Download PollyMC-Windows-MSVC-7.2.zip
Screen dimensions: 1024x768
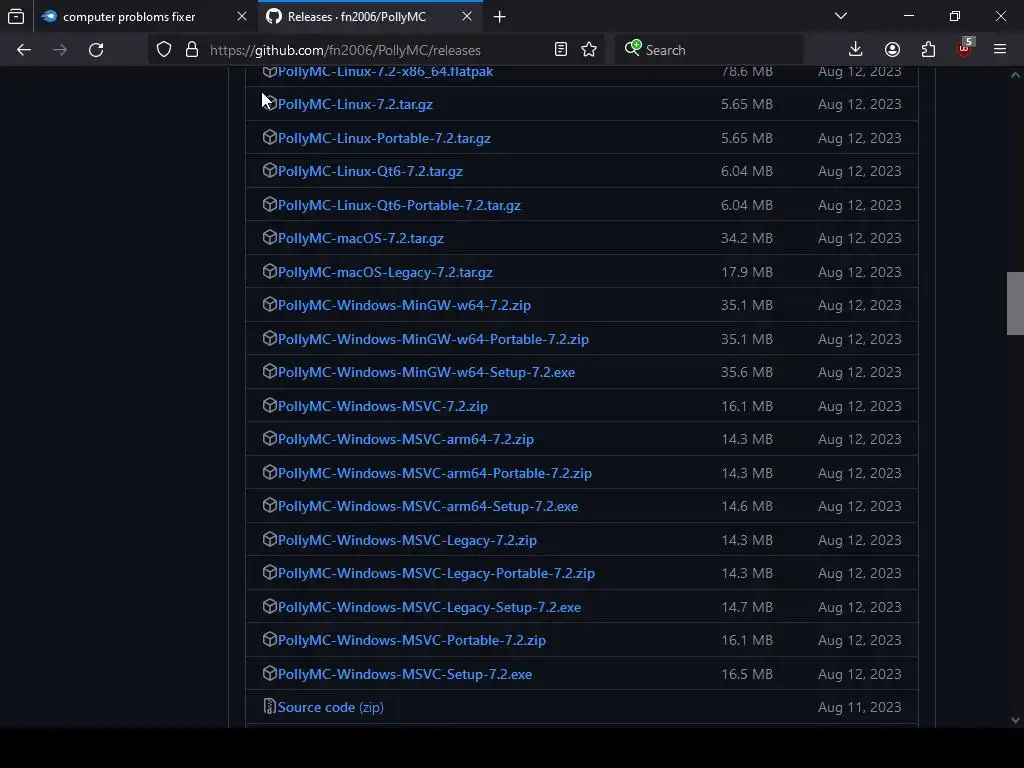coord(382,406)
